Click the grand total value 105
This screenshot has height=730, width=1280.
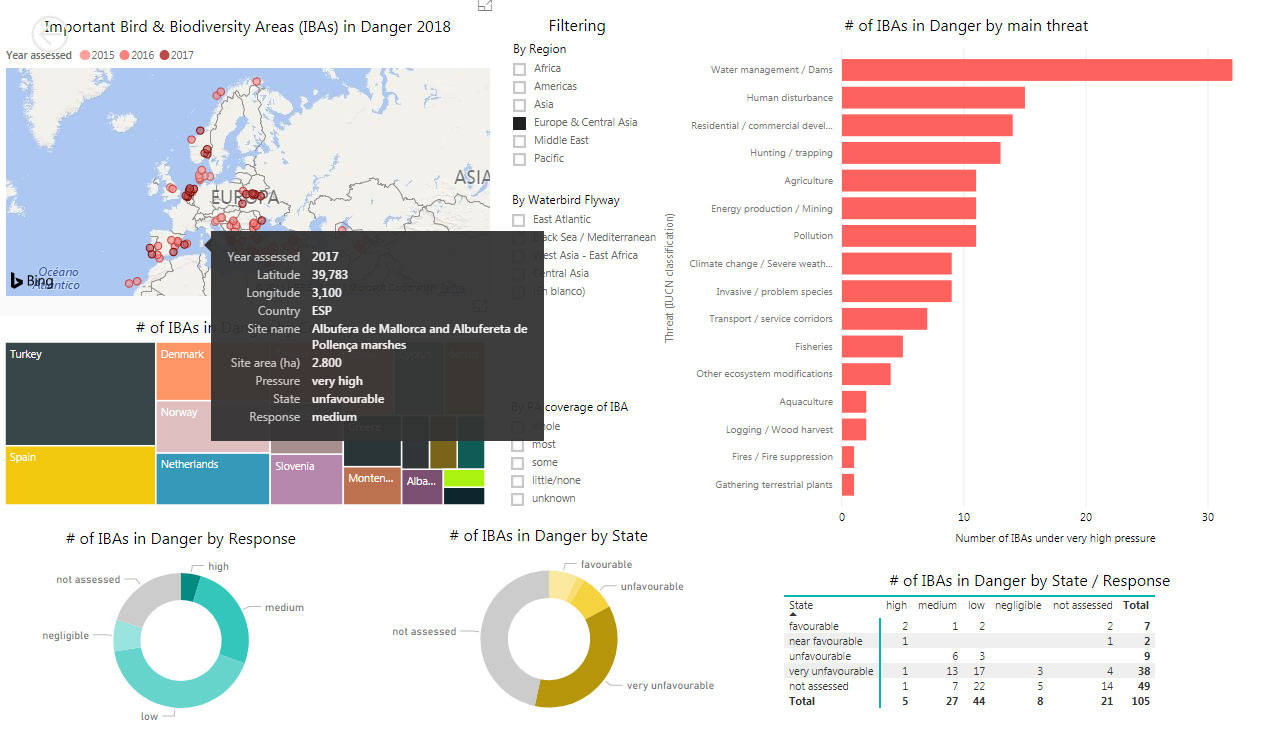pos(1140,701)
